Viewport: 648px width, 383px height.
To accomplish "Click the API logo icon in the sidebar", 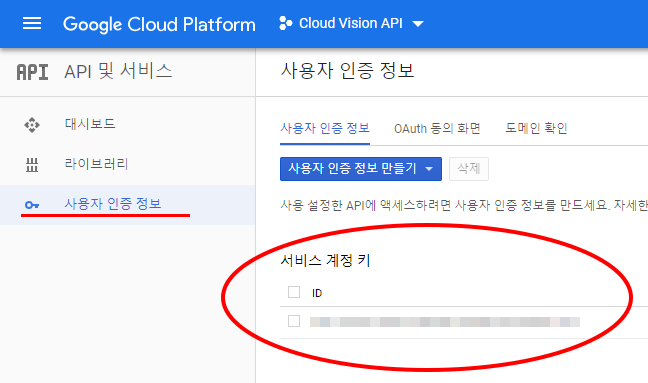I will [x=32, y=72].
